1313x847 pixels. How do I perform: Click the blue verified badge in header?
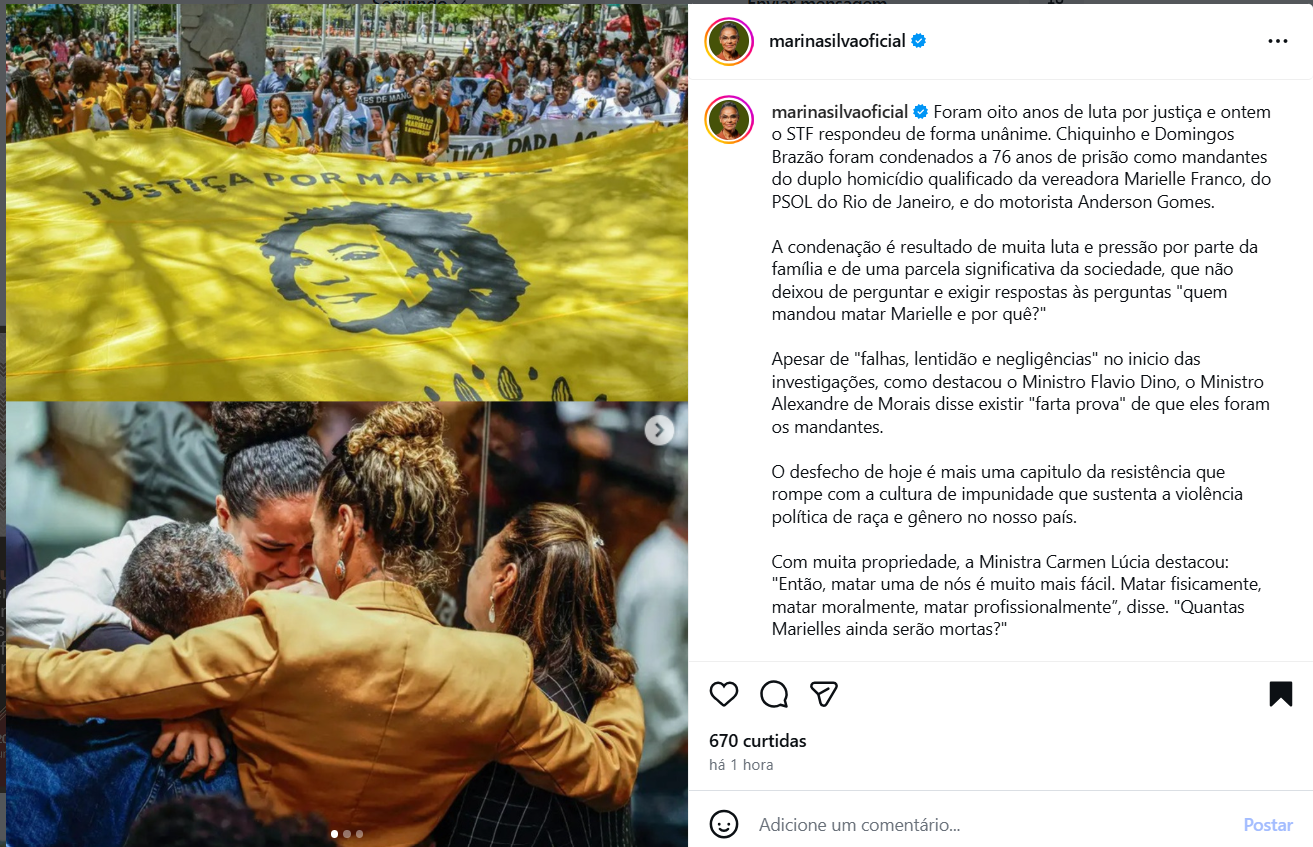click(918, 41)
